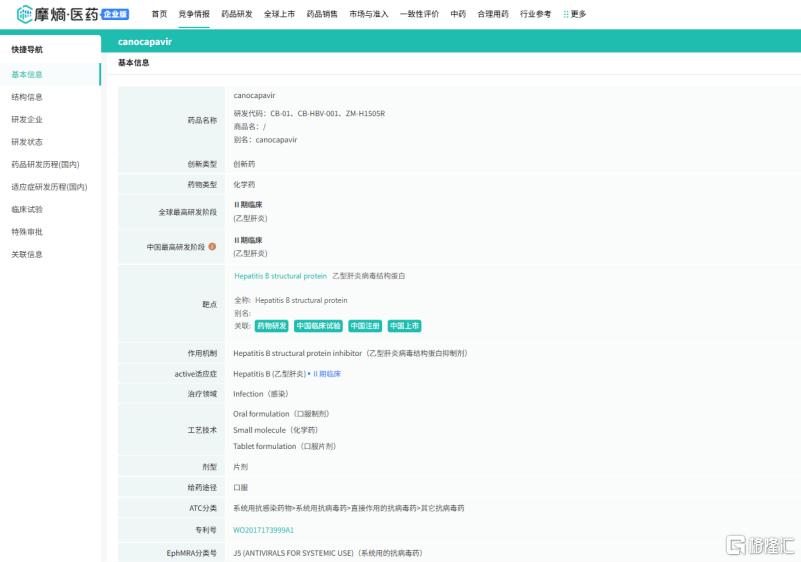
Task: Open patent link WO2017173999A1
Action: 264,530
